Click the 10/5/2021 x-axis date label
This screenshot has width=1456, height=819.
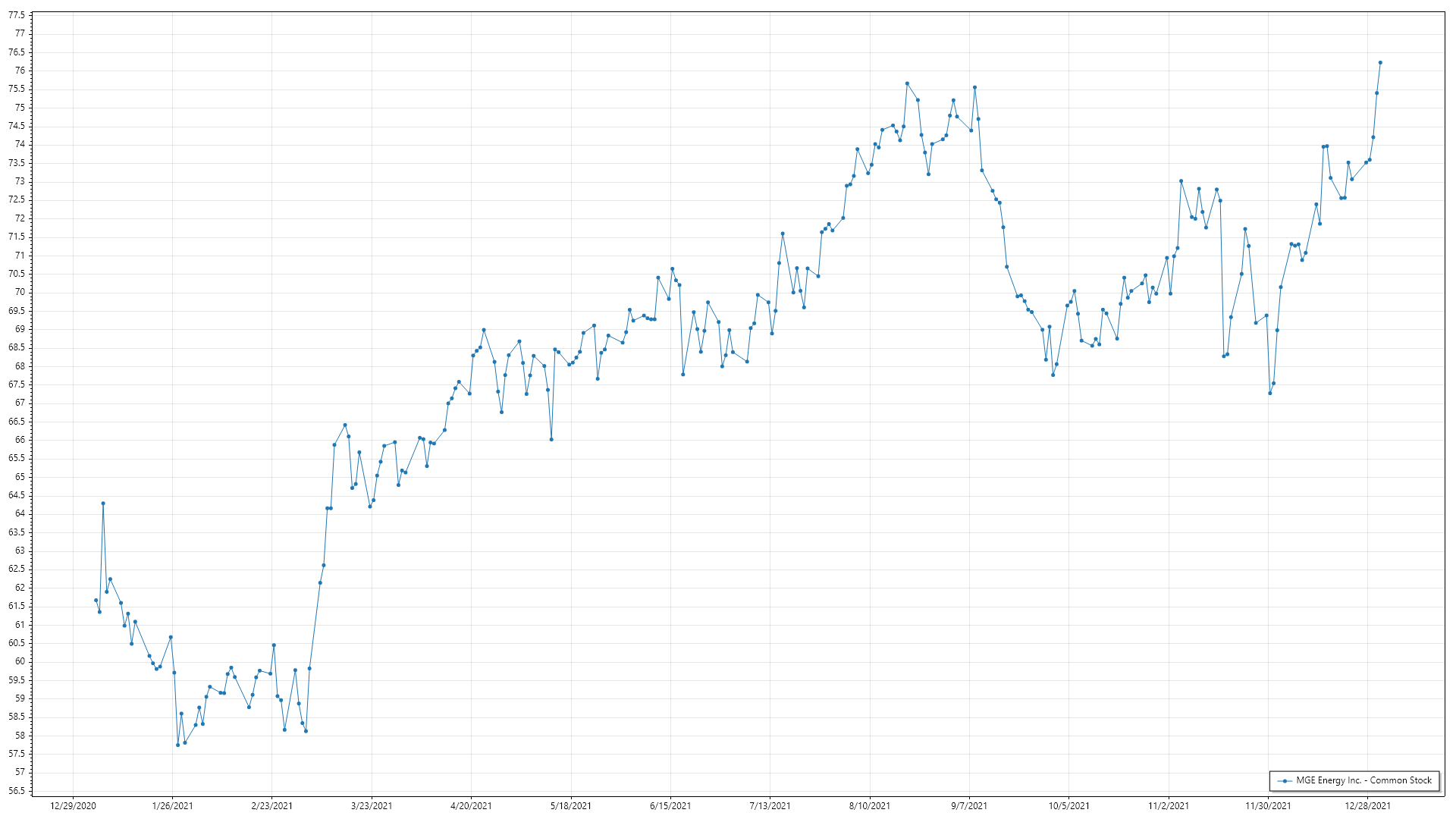pyautogui.click(x=1068, y=806)
